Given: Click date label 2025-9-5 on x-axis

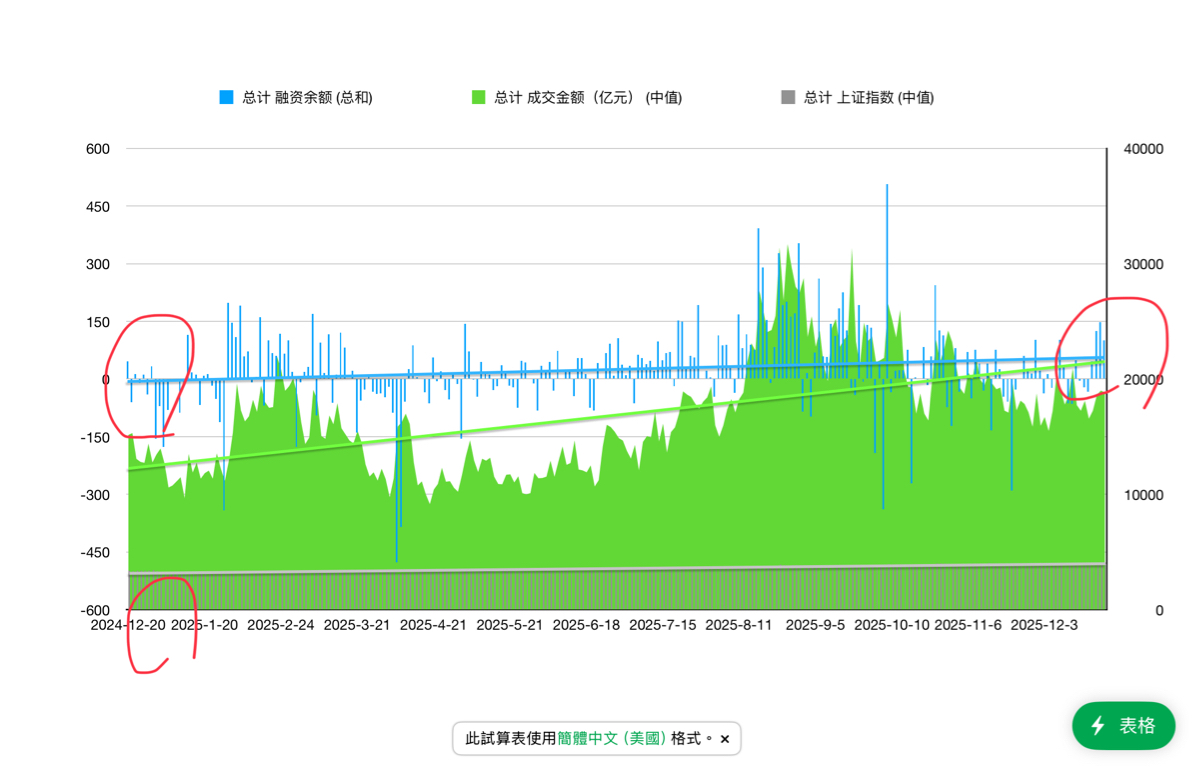Looking at the screenshot, I should click(x=815, y=625).
